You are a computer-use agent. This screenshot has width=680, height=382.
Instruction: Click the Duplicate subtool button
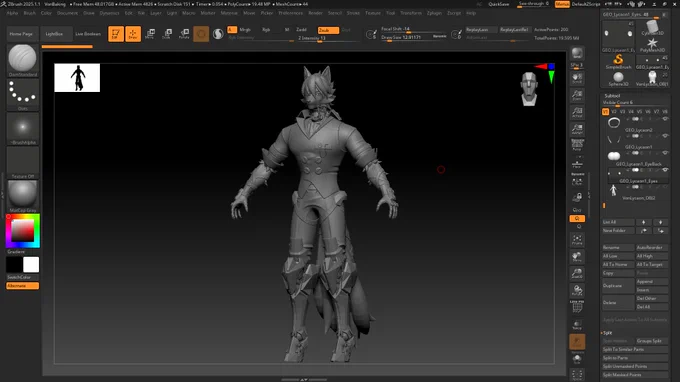click(x=618, y=286)
